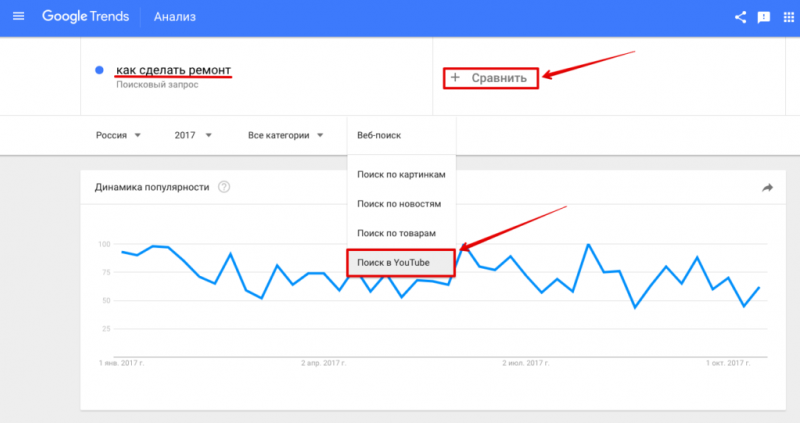Click the Поисковый запрос label

tap(157, 85)
